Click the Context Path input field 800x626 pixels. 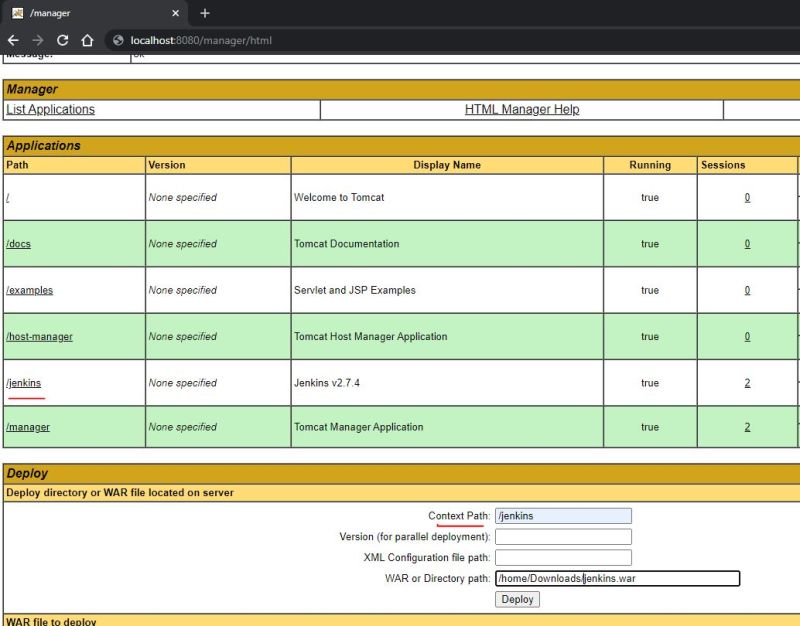(x=563, y=515)
